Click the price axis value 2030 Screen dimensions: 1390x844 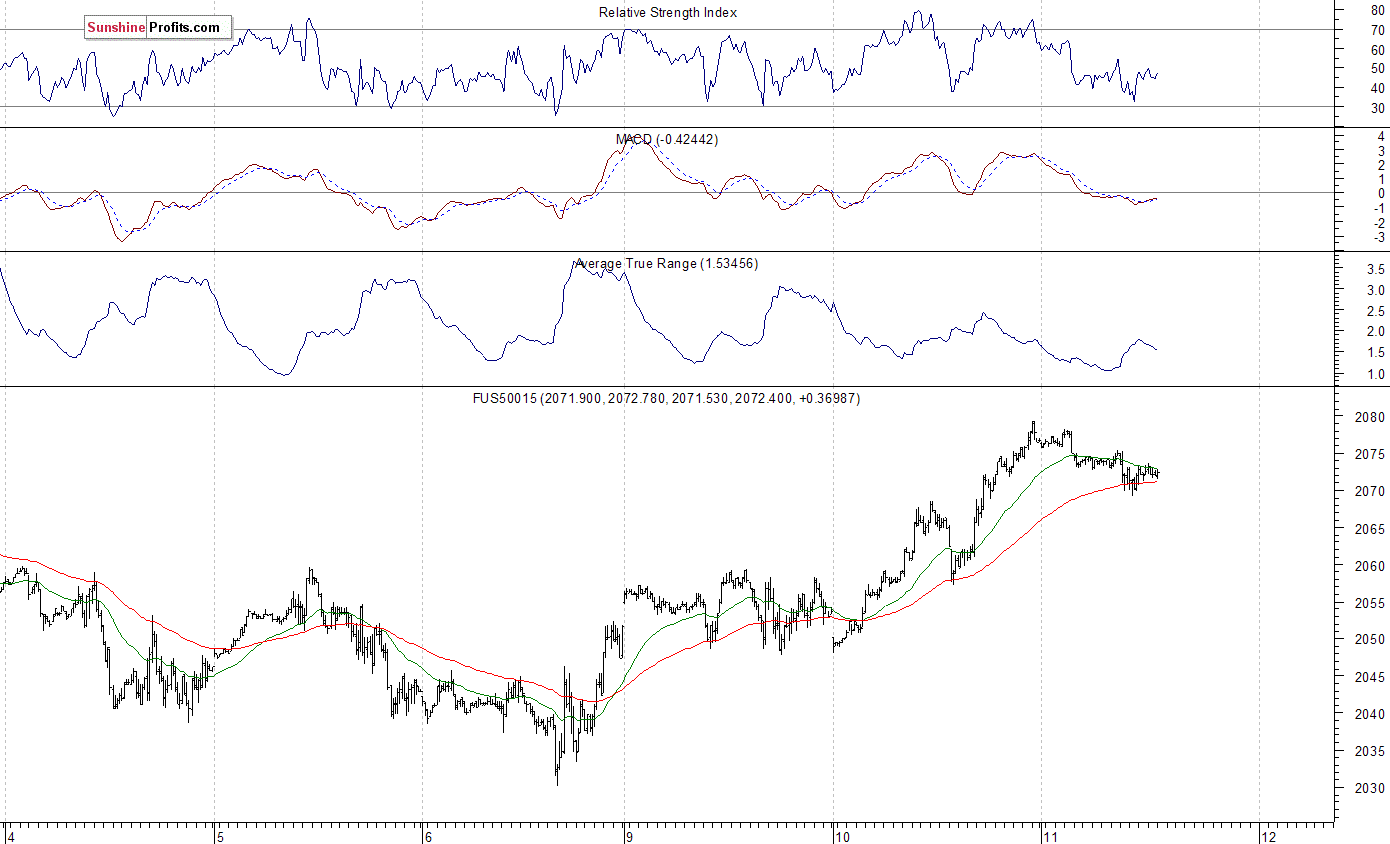coord(1371,788)
